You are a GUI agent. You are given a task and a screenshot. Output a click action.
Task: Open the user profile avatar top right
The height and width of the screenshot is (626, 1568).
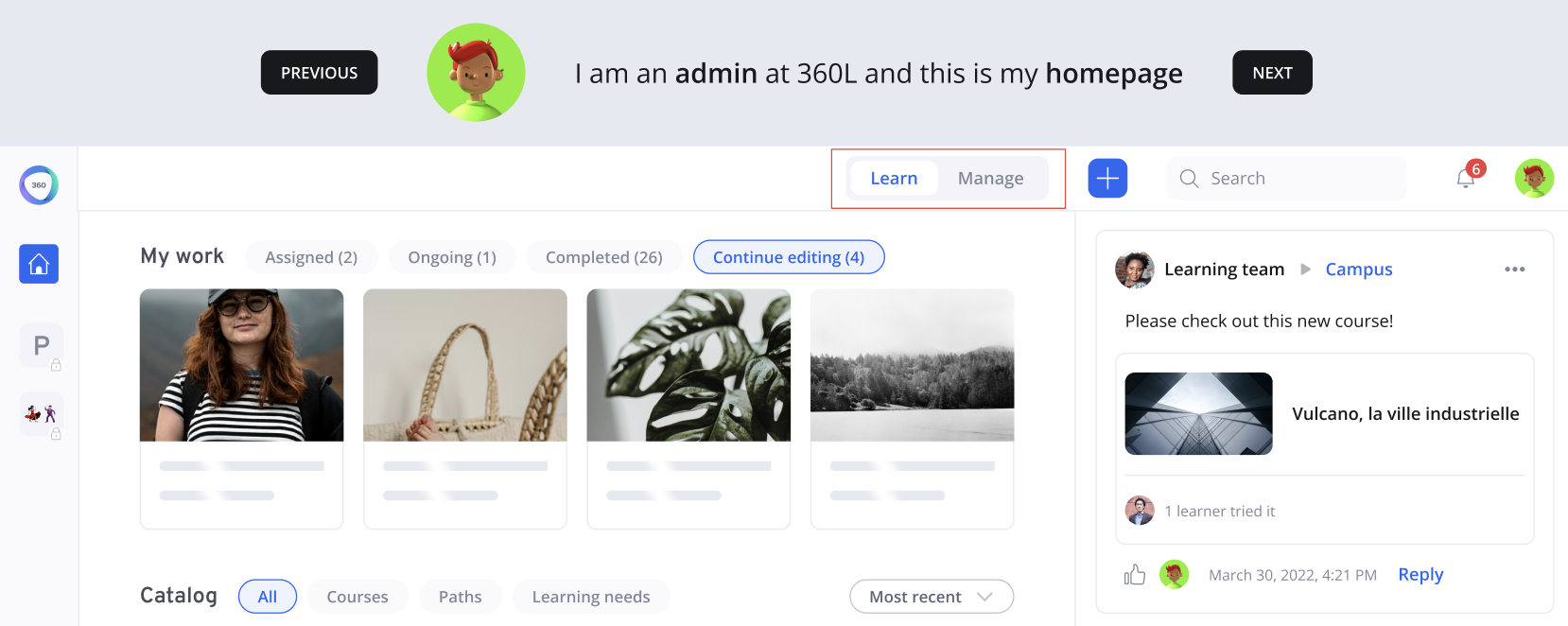[1534, 178]
